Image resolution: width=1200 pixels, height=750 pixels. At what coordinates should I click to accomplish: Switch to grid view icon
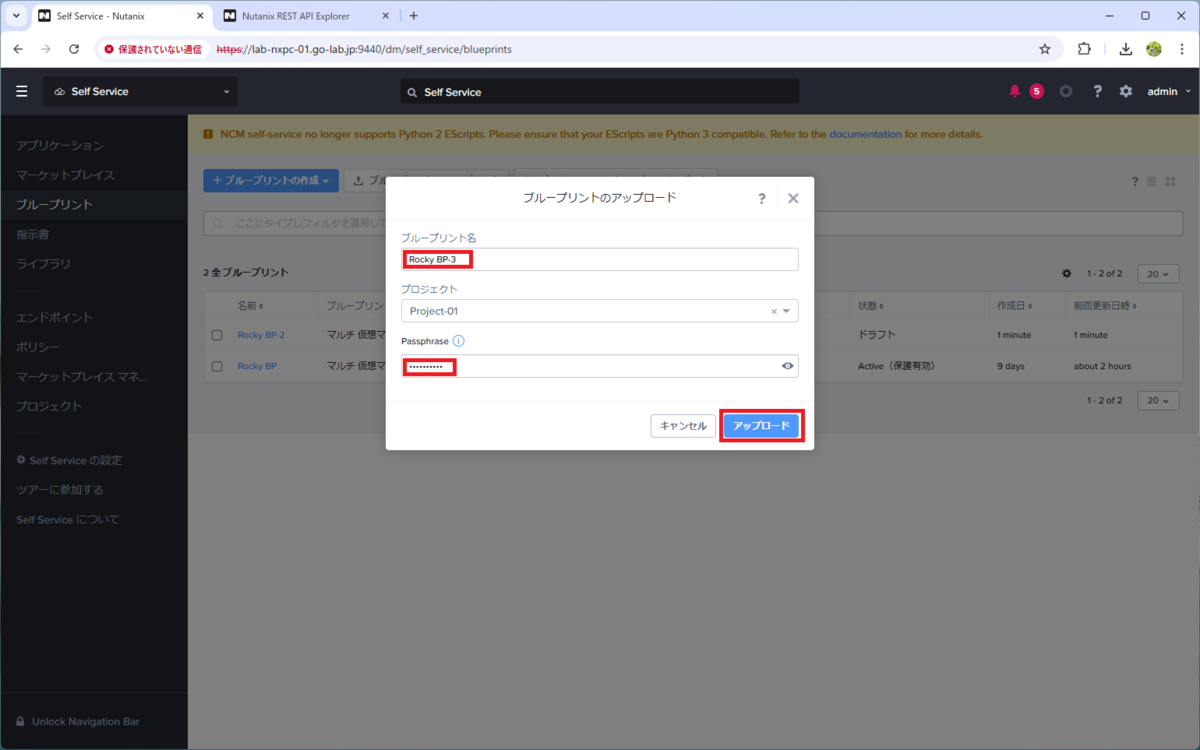pyautogui.click(x=1170, y=181)
